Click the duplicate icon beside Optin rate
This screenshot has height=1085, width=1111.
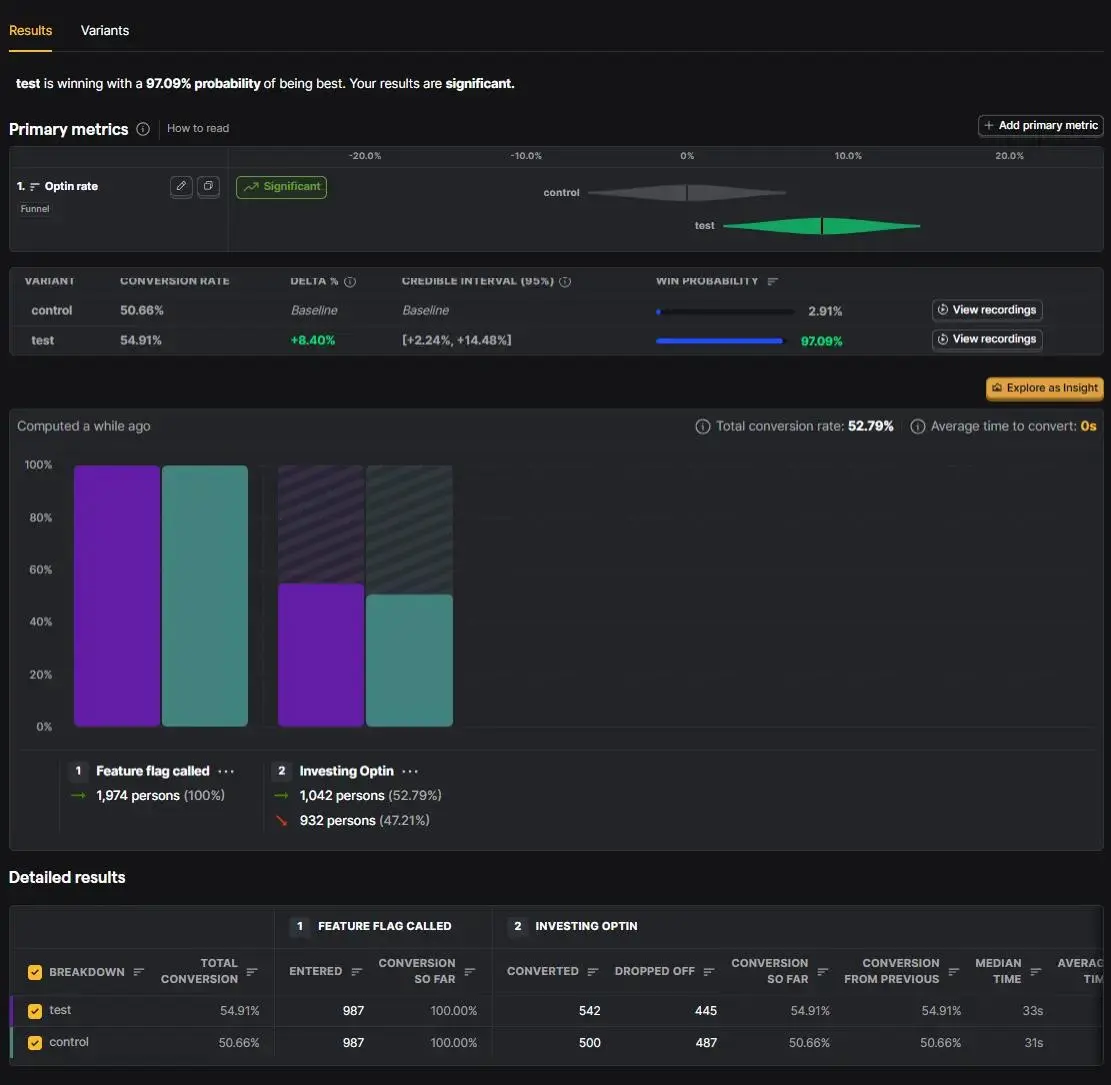pyautogui.click(x=208, y=186)
